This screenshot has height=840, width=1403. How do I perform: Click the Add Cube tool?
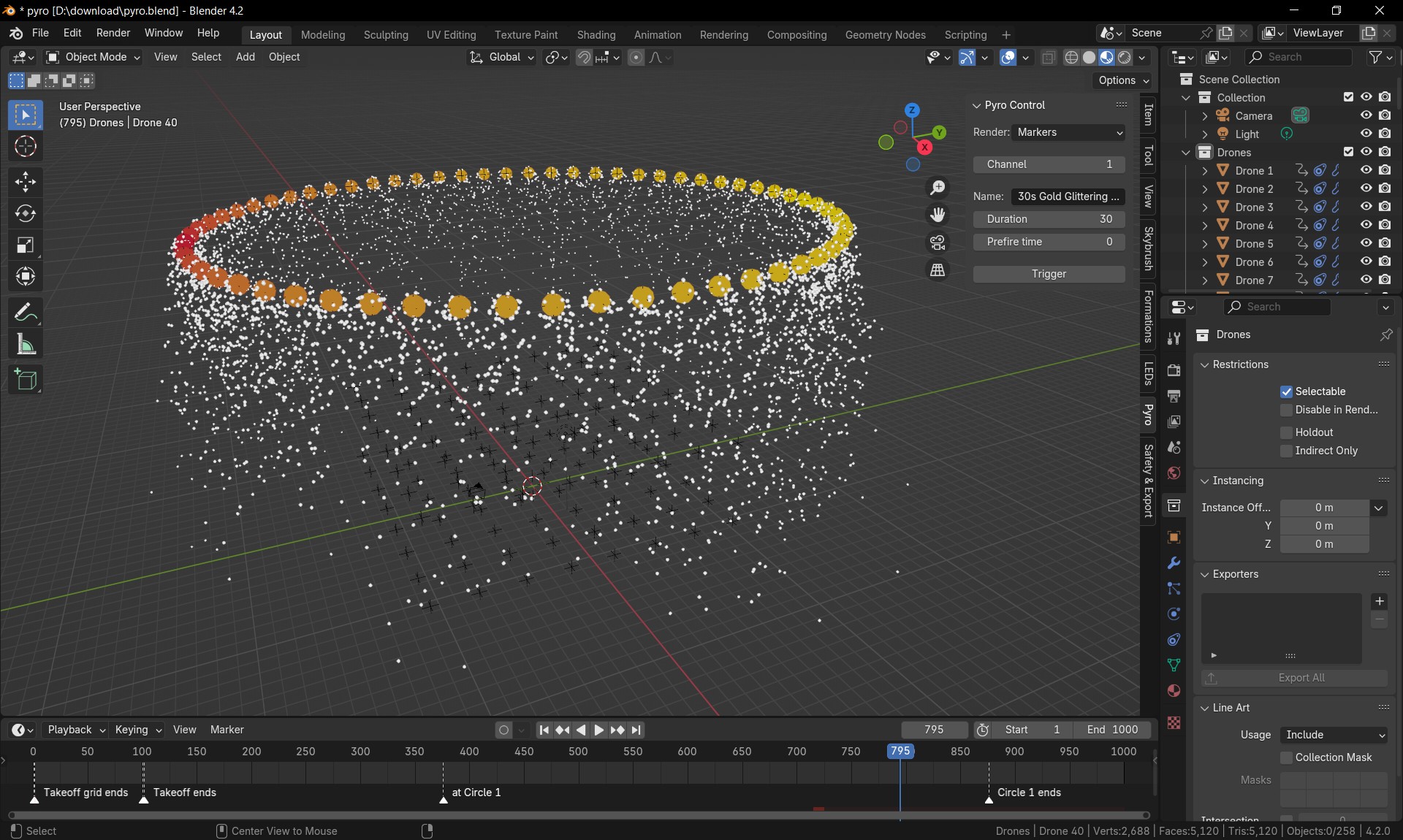click(x=26, y=379)
